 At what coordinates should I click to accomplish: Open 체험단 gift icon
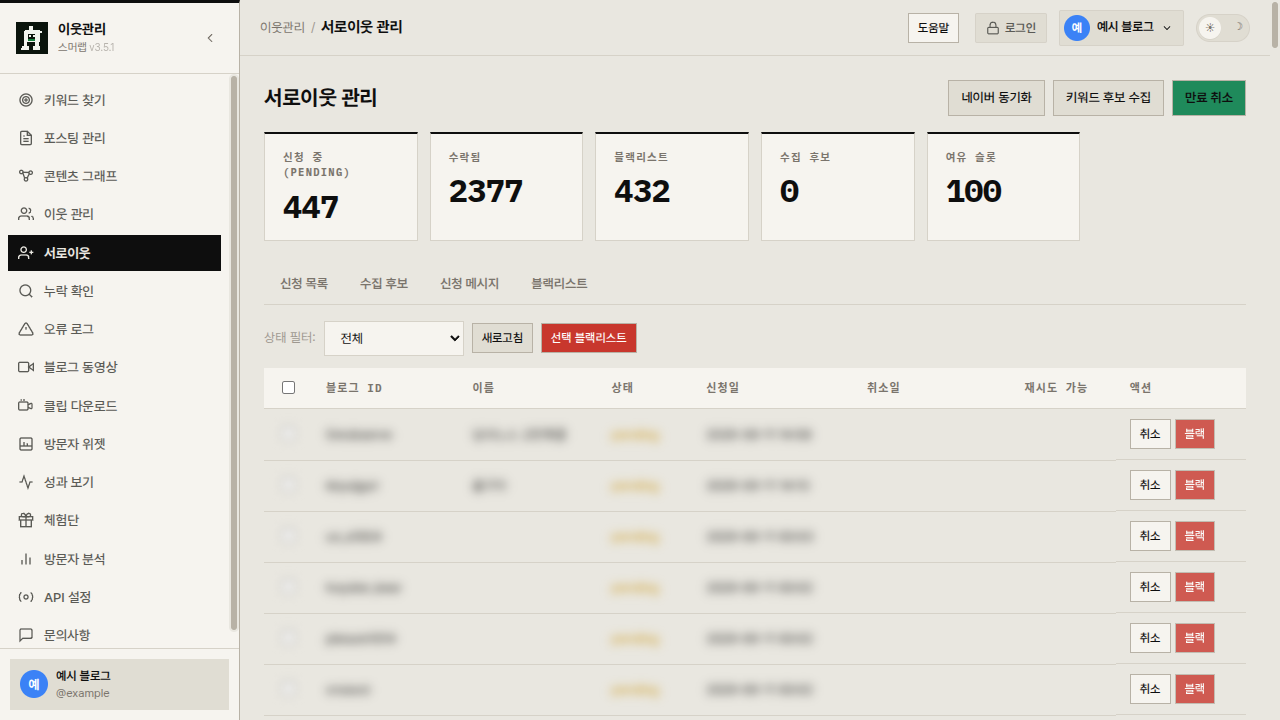coord(26,520)
